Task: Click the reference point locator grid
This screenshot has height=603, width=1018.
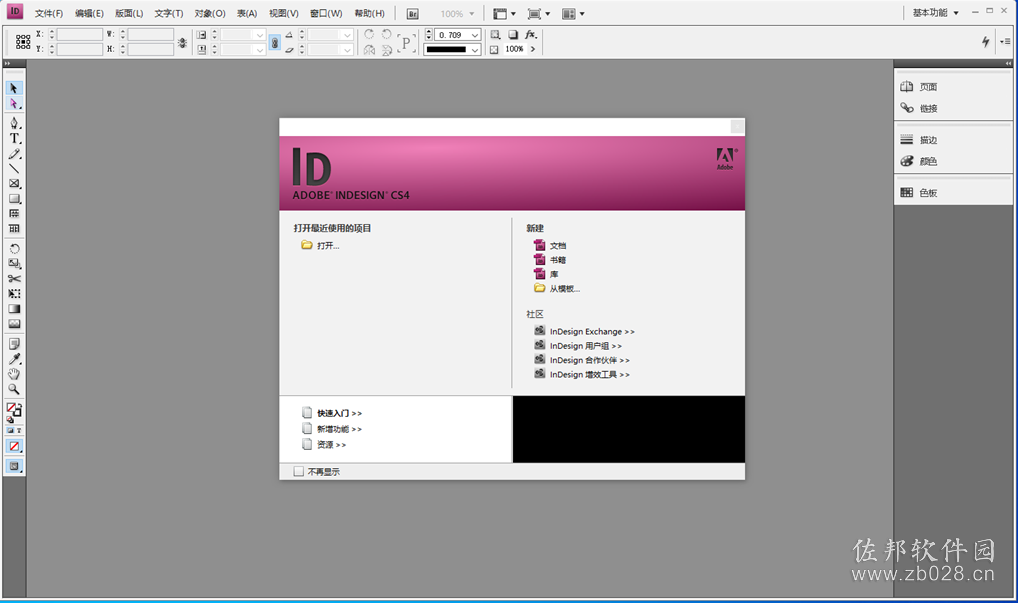Action: 23,42
